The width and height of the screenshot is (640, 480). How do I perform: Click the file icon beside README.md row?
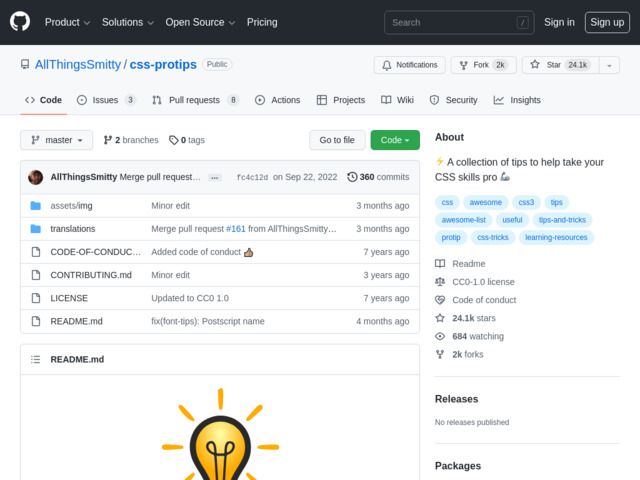coord(36,321)
